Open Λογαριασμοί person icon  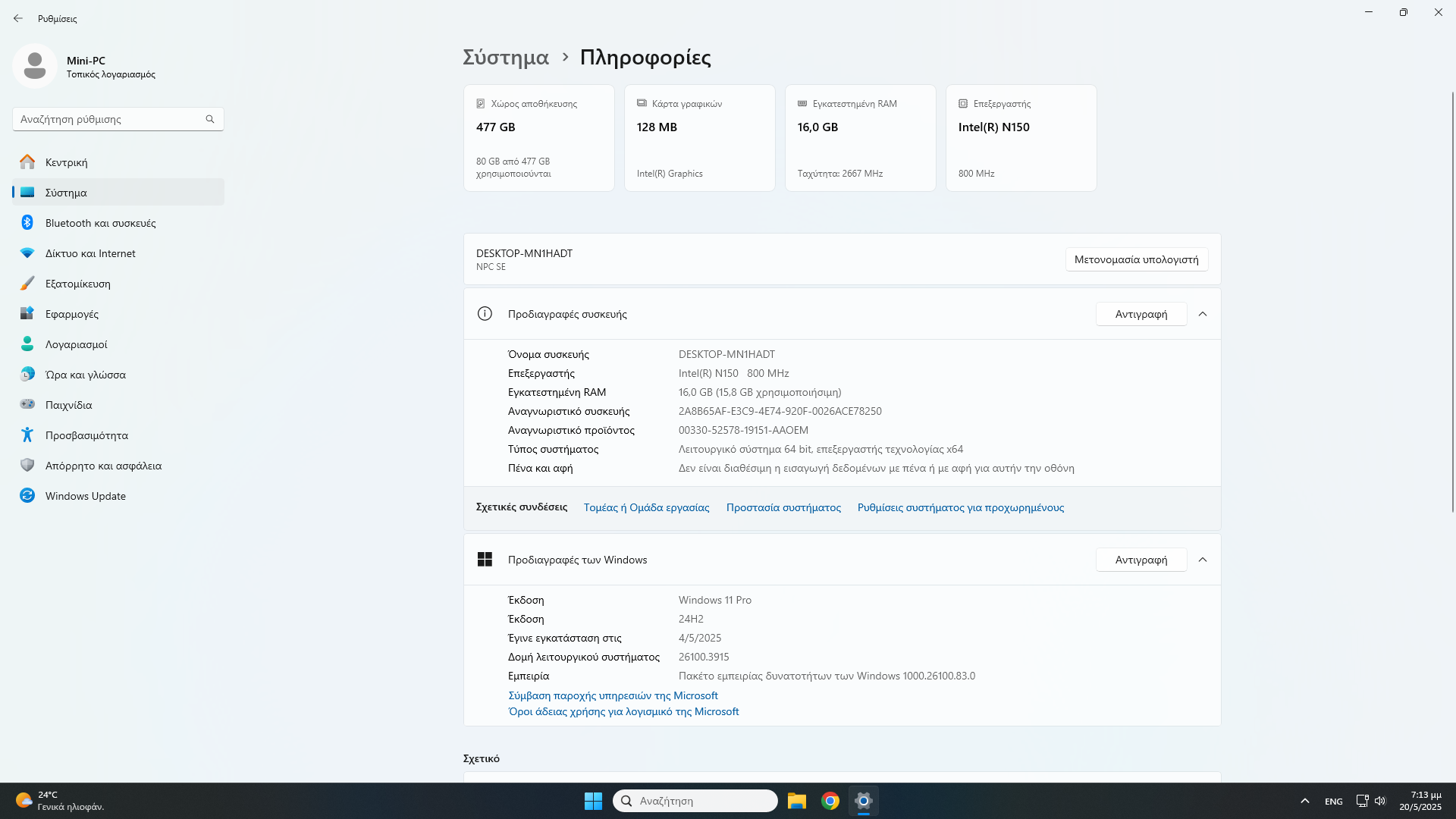click(x=27, y=344)
